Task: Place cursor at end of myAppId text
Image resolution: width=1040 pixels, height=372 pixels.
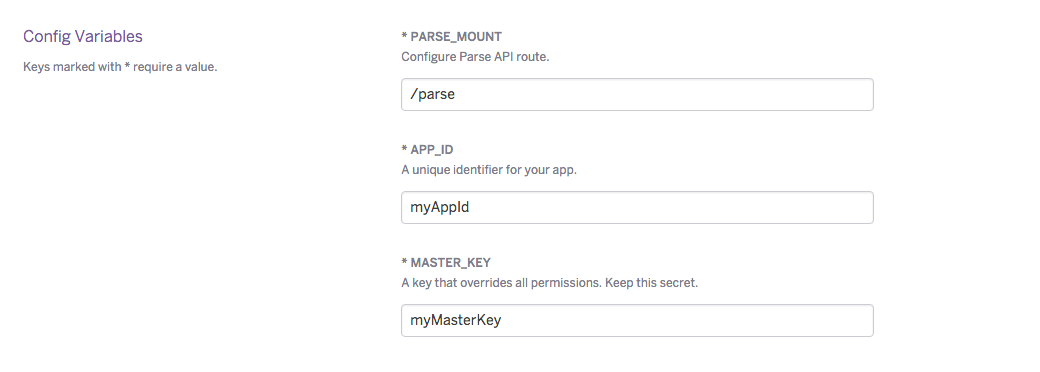Action: coord(471,208)
